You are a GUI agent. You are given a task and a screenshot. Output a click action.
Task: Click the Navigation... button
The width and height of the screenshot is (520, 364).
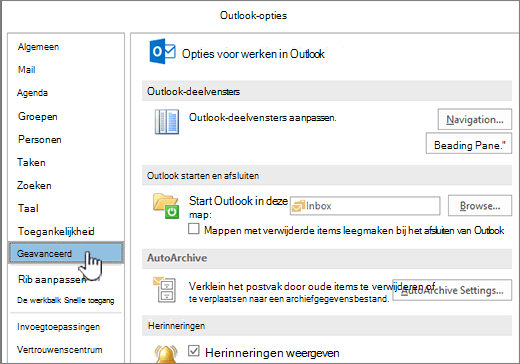[475, 119]
